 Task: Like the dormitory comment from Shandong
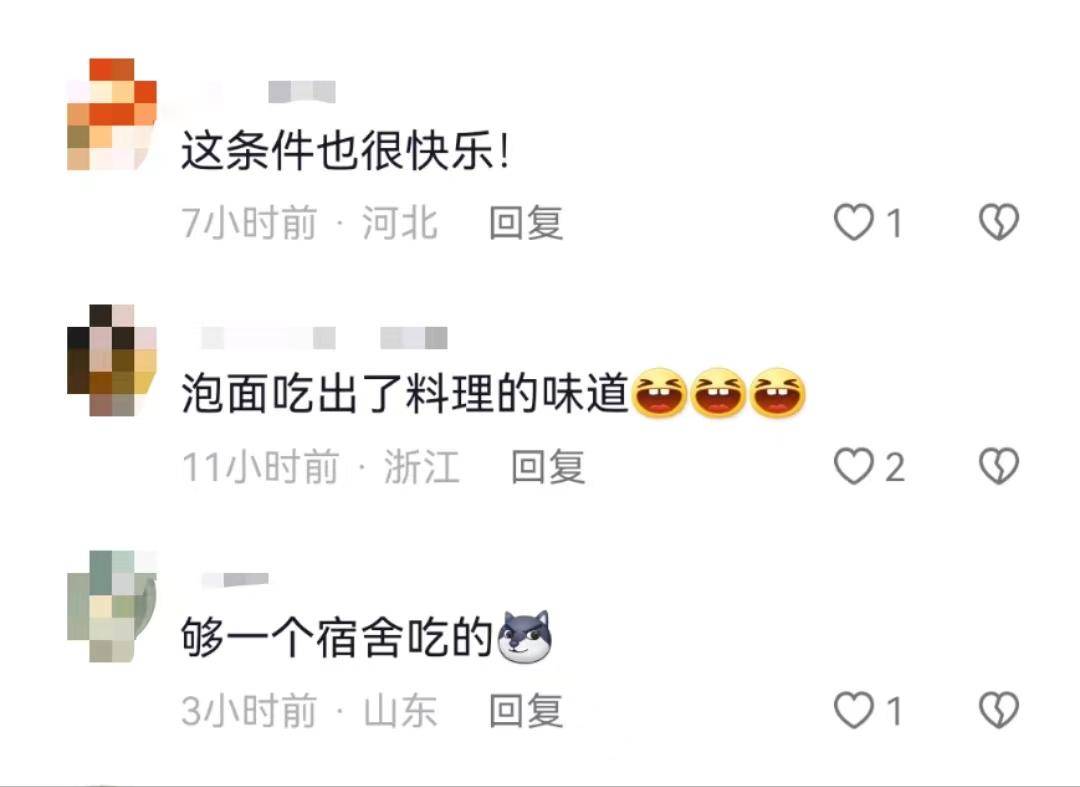coord(854,711)
